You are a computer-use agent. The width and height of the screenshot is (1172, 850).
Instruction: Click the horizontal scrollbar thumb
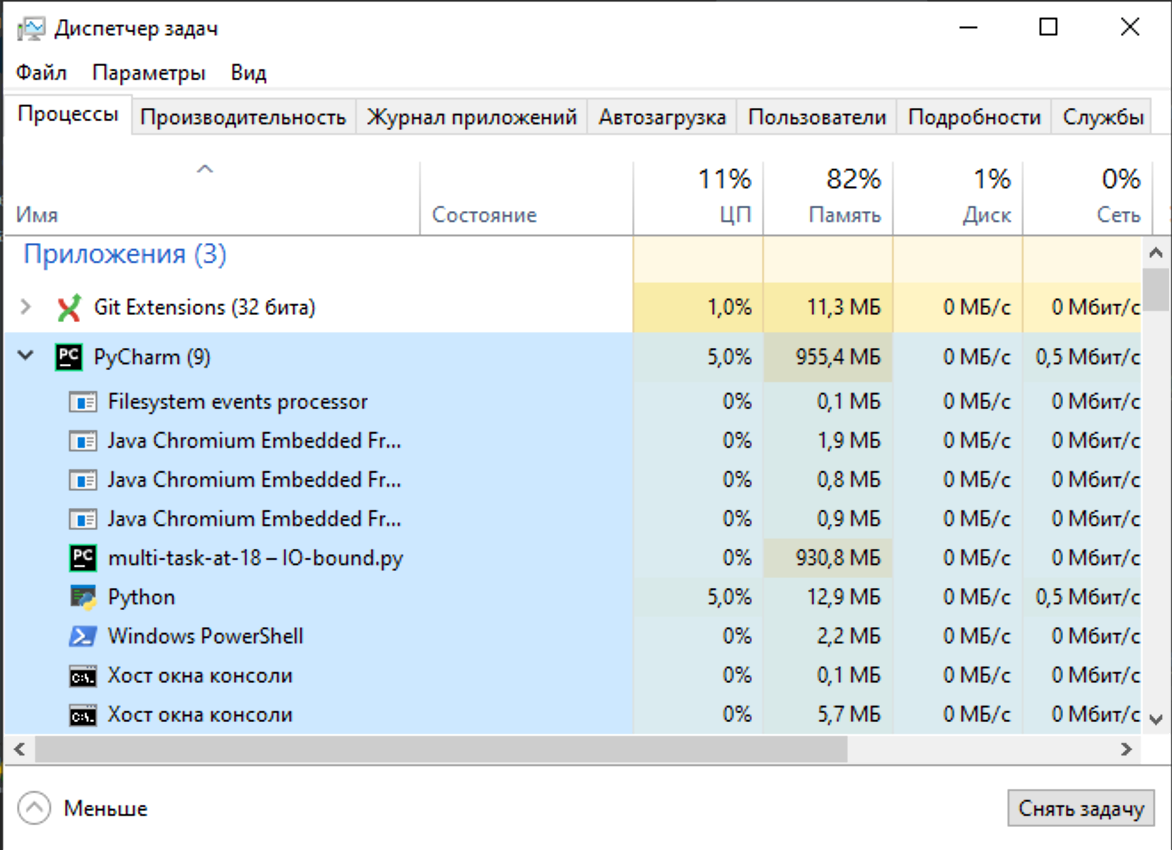coord(441,749)
